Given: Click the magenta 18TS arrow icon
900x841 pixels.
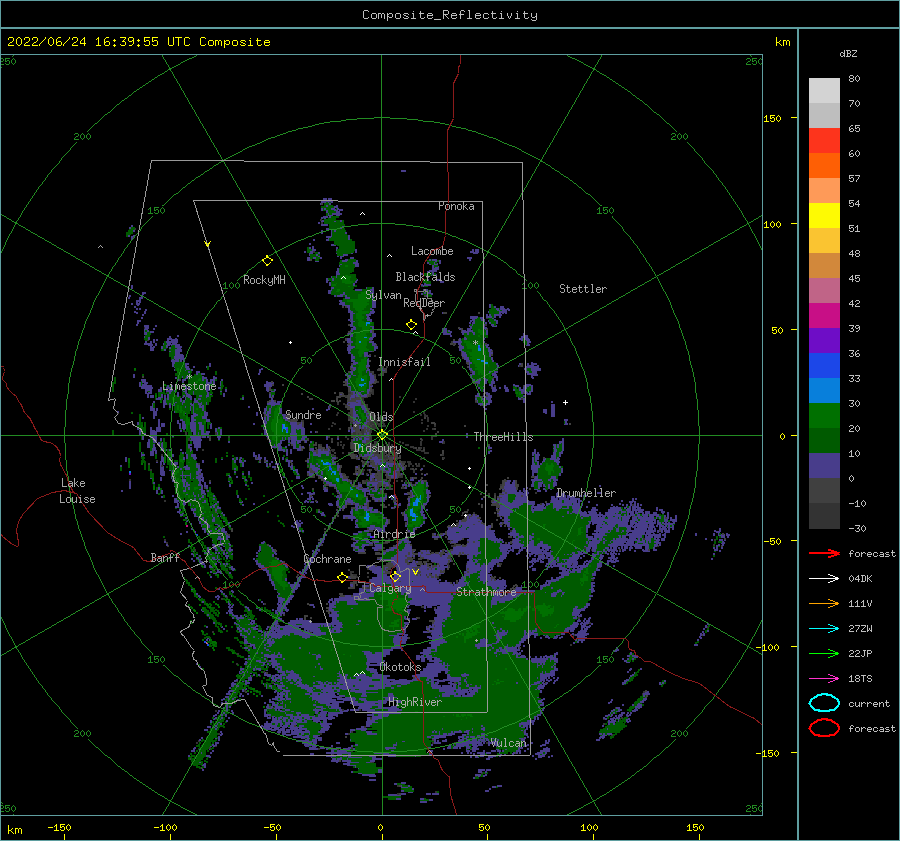Looking at the screenshot, I should click(x=824, y=679).
